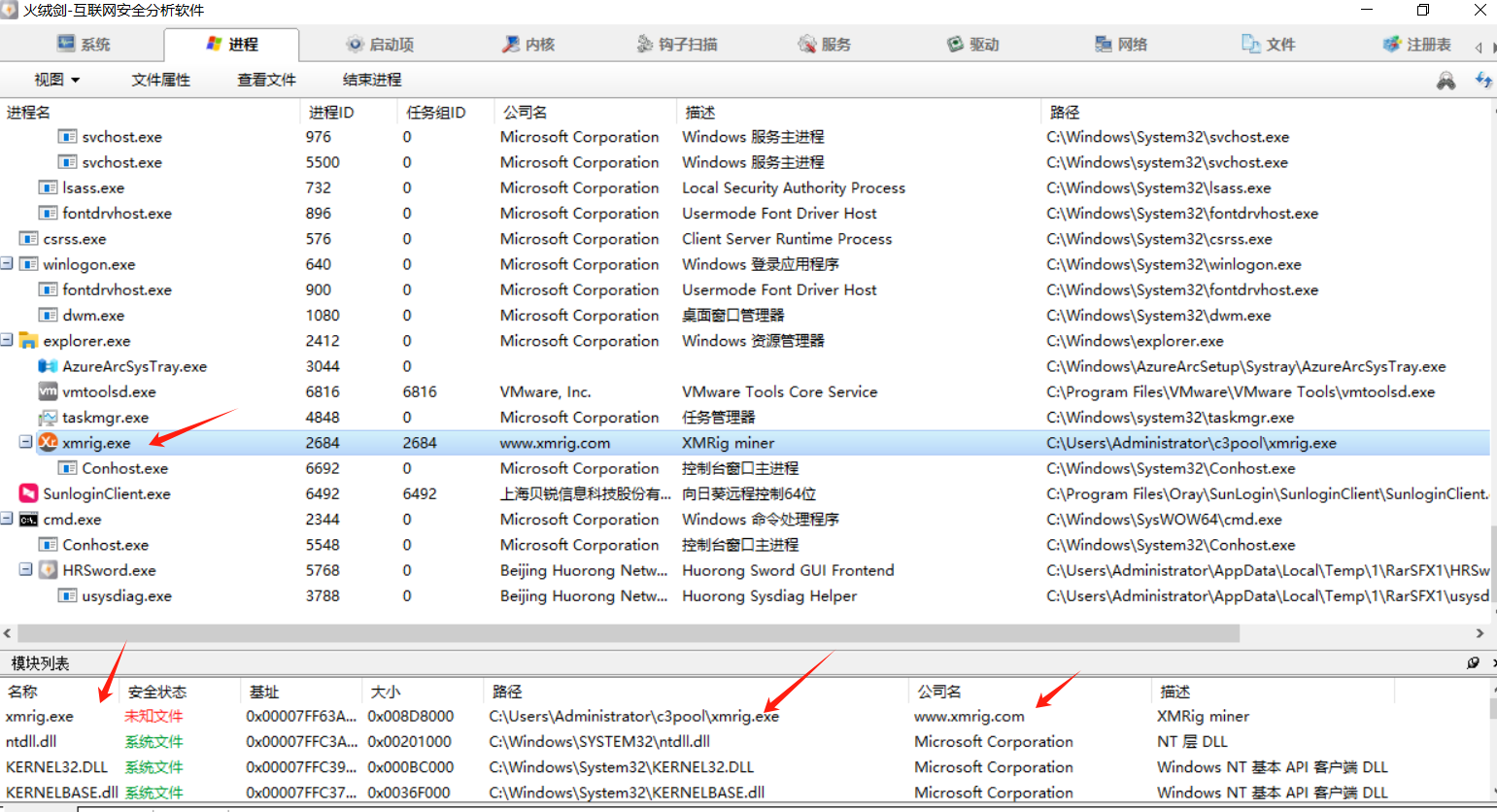Screen dimensions: 1497x812
Task: Click the 文件属性 button
Action: tap(161, 80)
